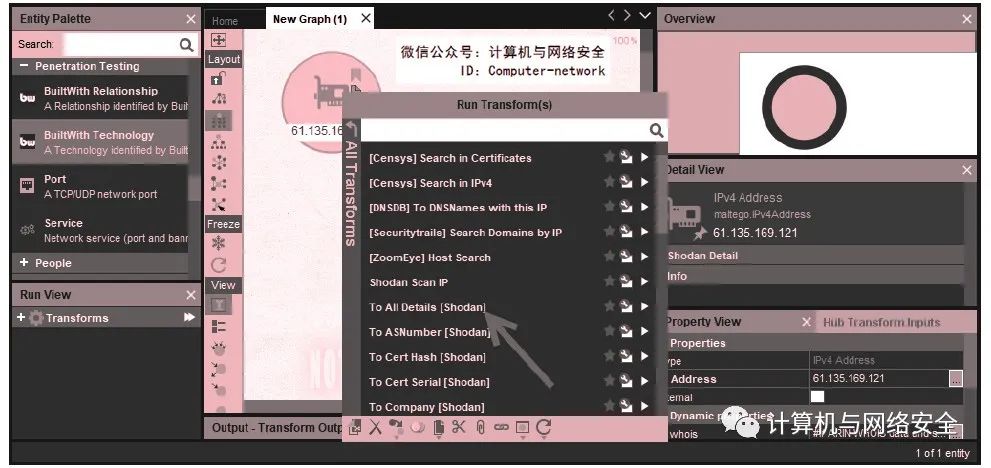Click the scissors cut icon in context toolbar

coord(459,428)
